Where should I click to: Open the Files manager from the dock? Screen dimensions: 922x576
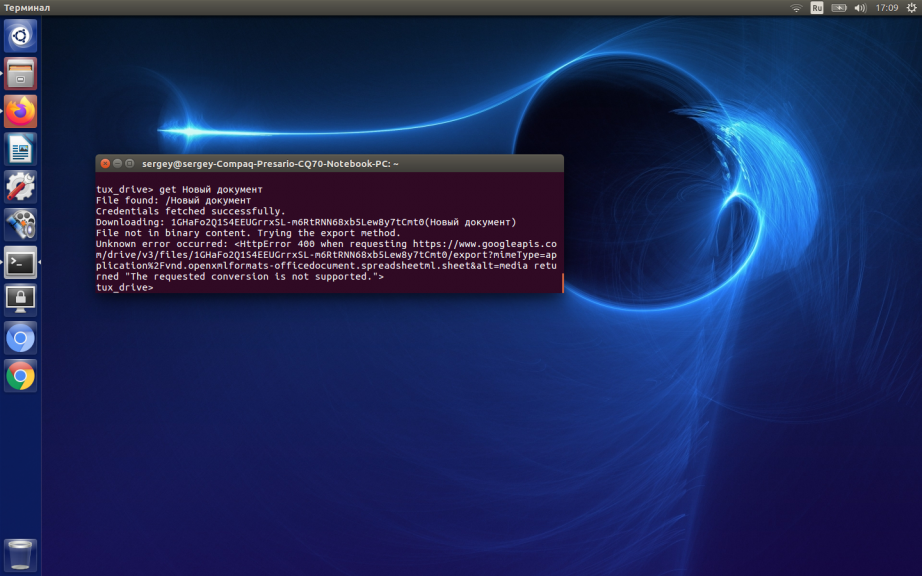[20, 73]
